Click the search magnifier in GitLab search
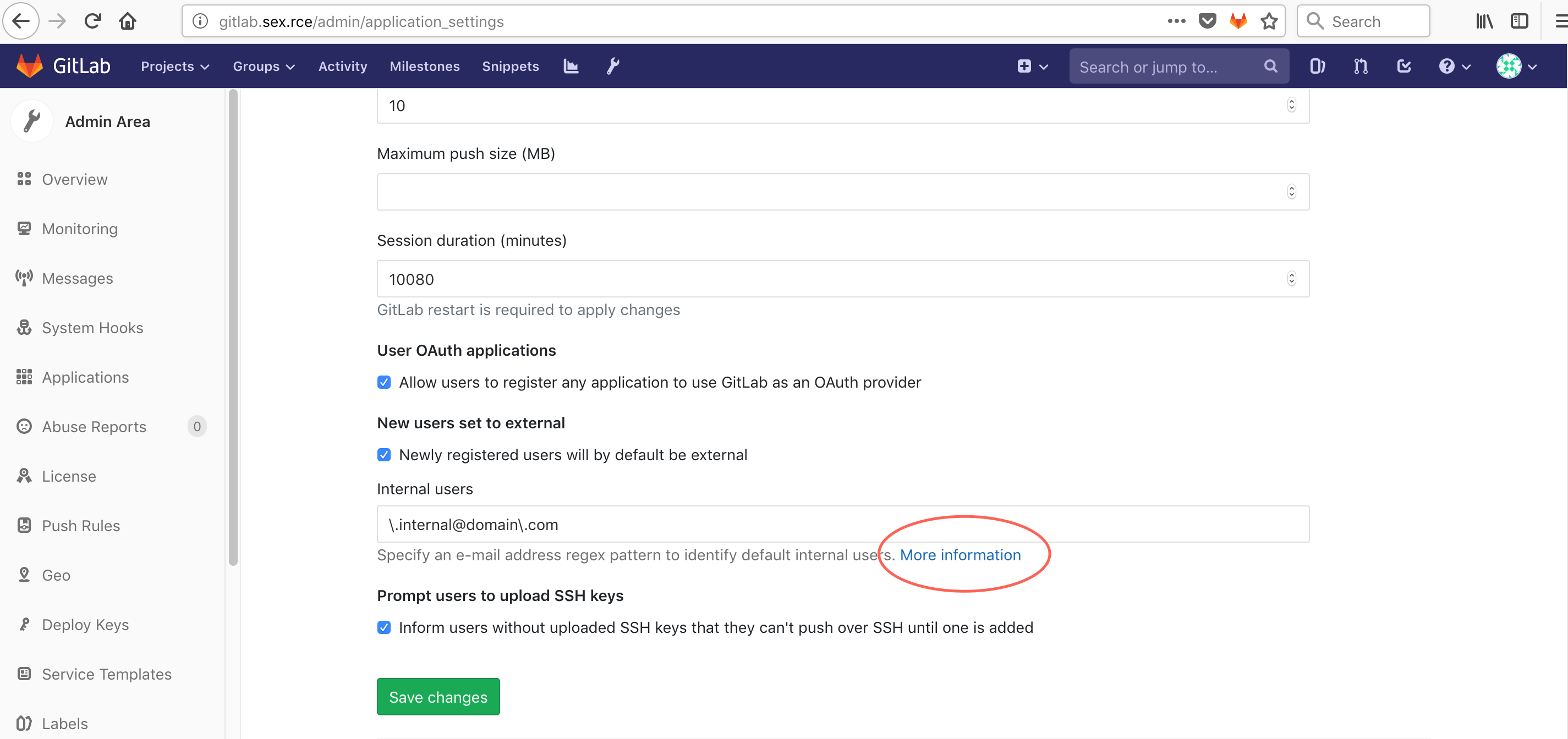Viewport: 1568px width, 739px height. (1270, 65)
